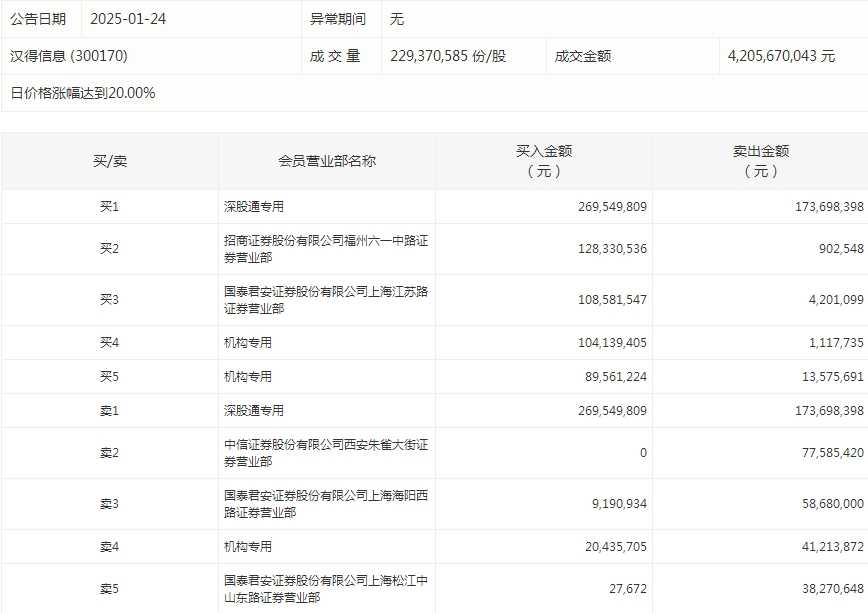This screenshot has width=868, height=613.
Task: Click the 买1 row label
Action: click(110, 207)
